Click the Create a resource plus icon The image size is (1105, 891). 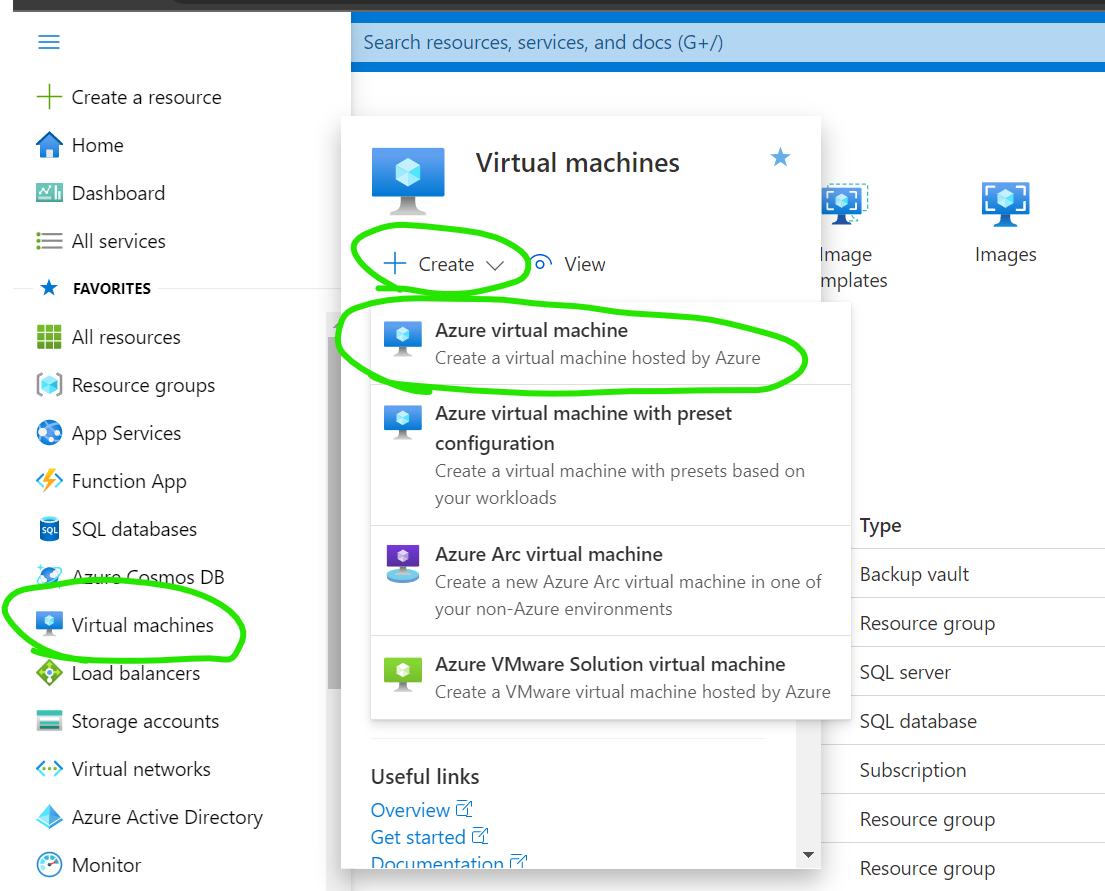pyautogui.click(x=49, y=97)
